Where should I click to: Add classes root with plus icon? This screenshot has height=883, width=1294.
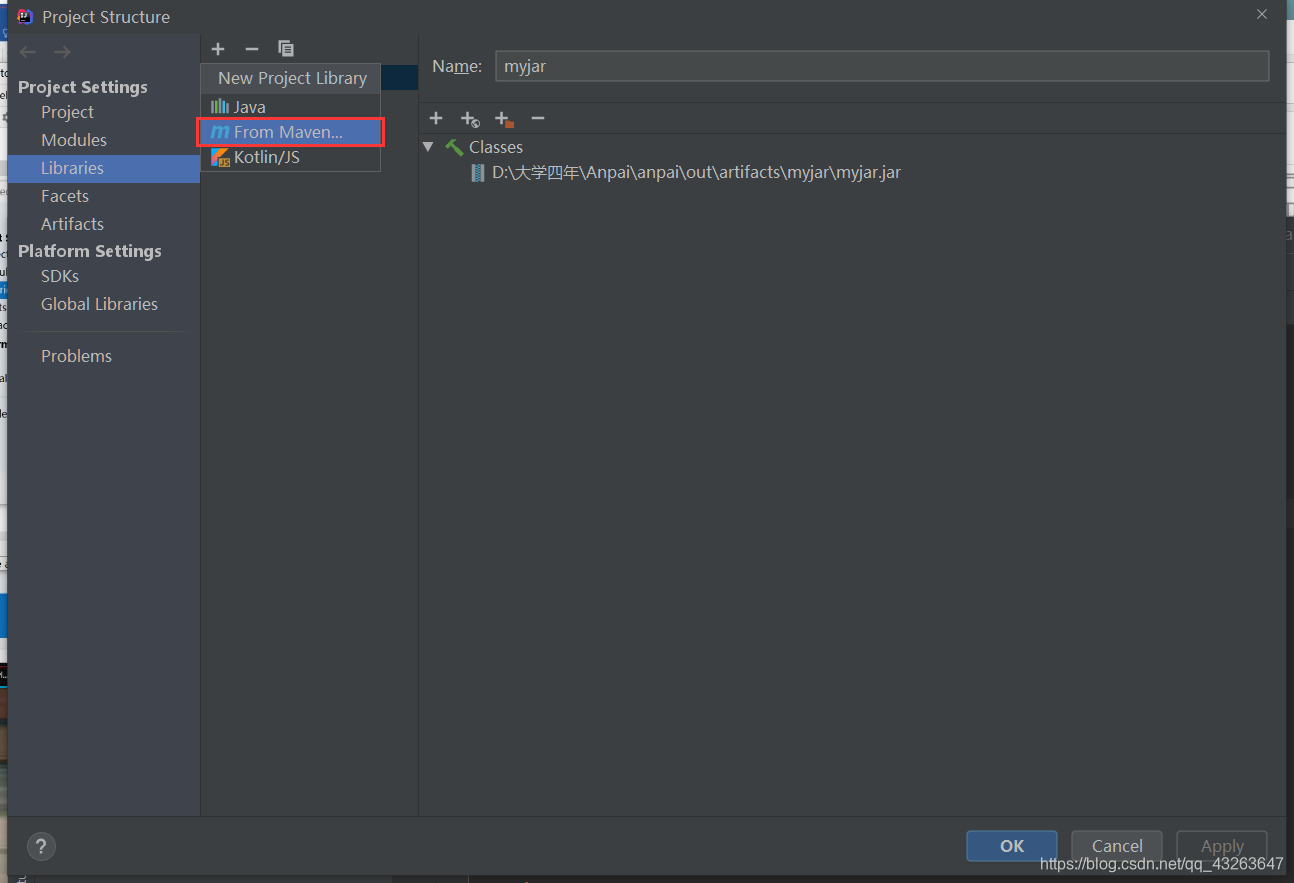pos(436,119)
